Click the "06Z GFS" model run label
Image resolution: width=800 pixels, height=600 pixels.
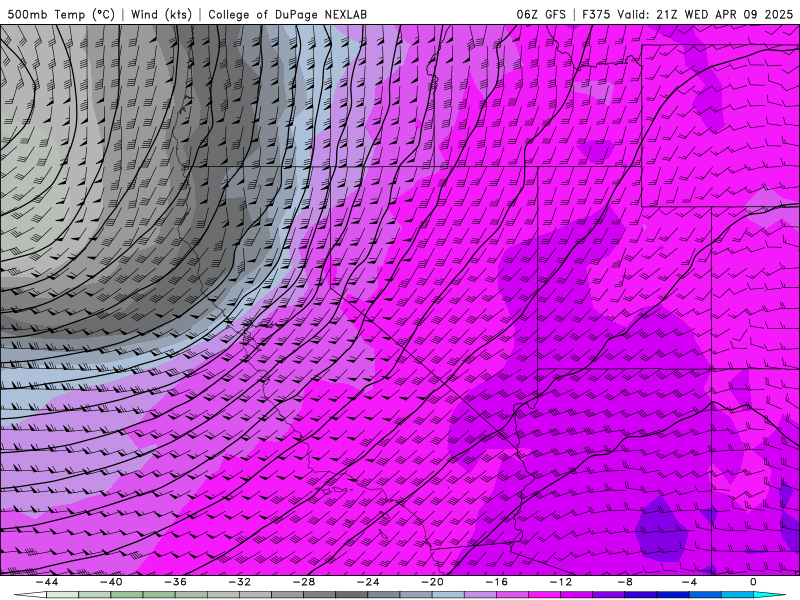pos(541,14)
